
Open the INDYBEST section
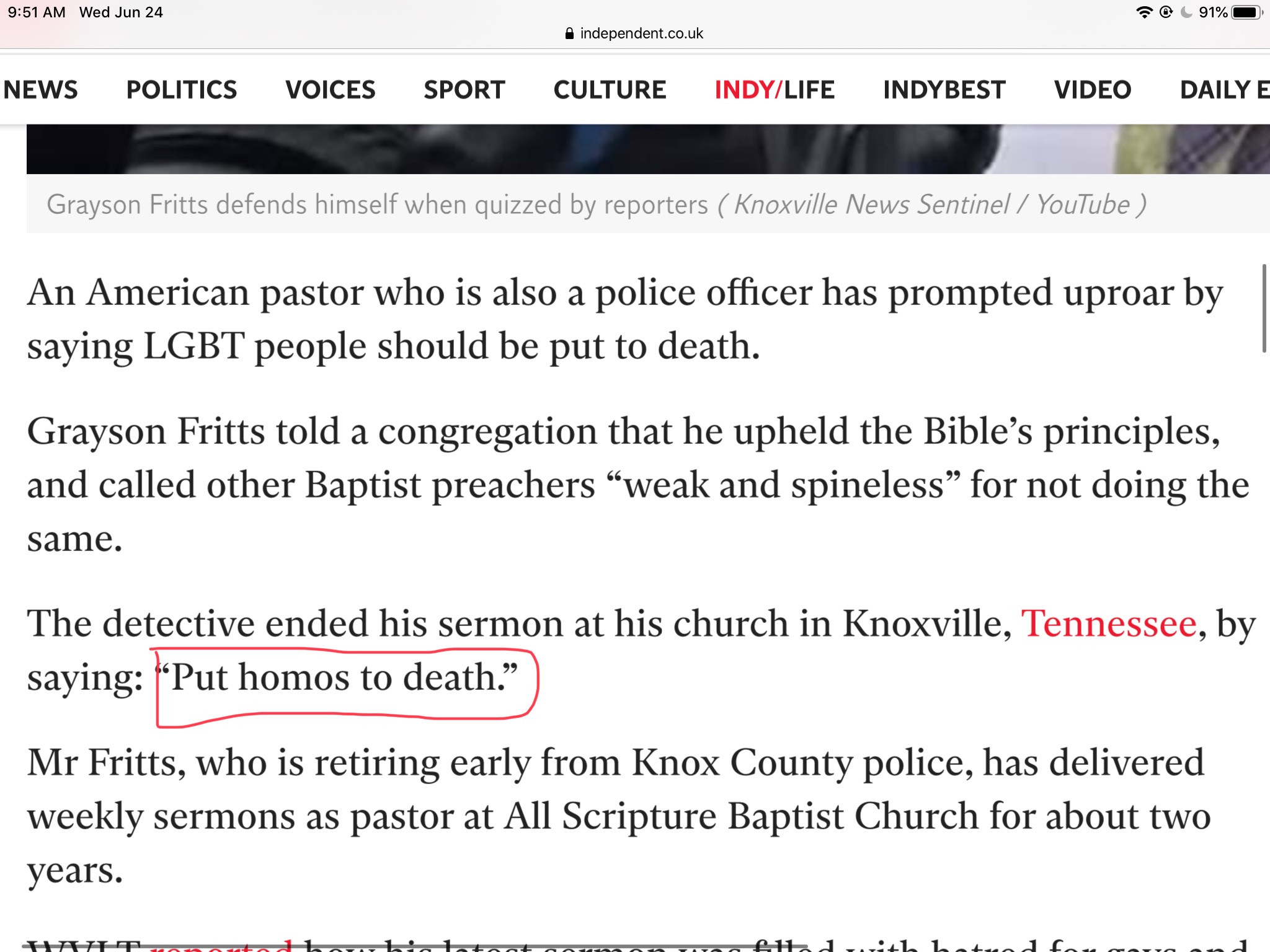click(x=944, y=90)
